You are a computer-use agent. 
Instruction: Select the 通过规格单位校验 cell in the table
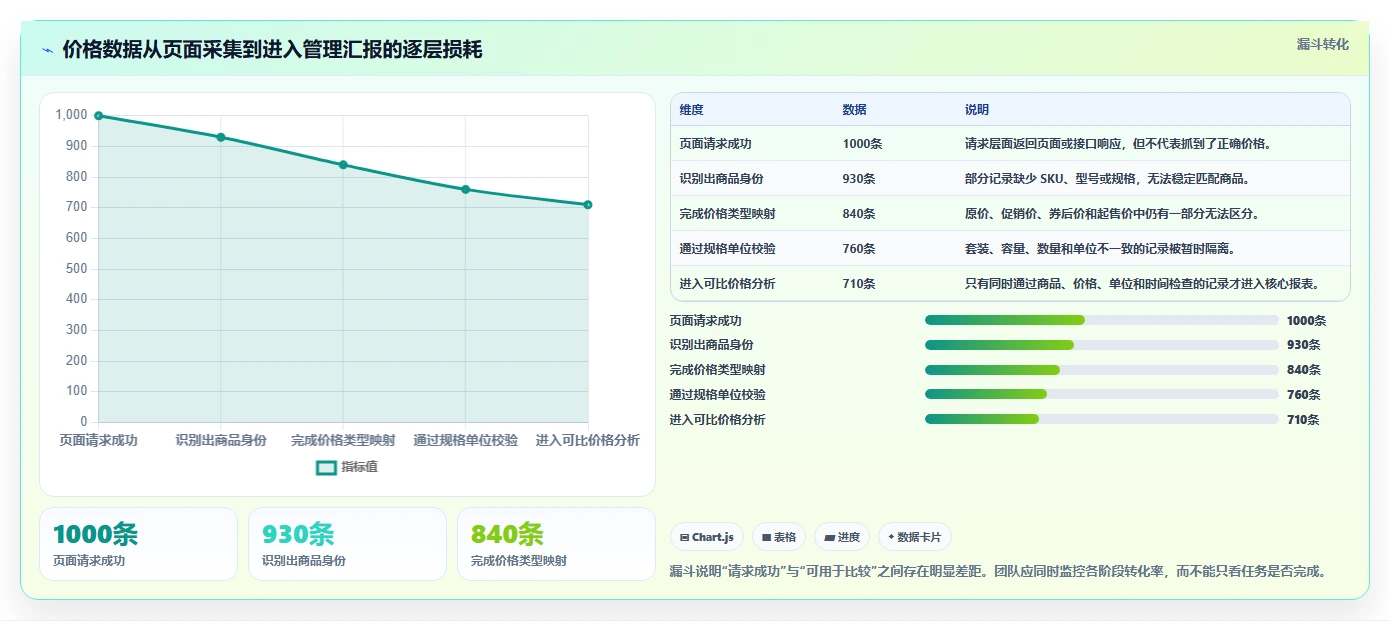coord(728,249)
